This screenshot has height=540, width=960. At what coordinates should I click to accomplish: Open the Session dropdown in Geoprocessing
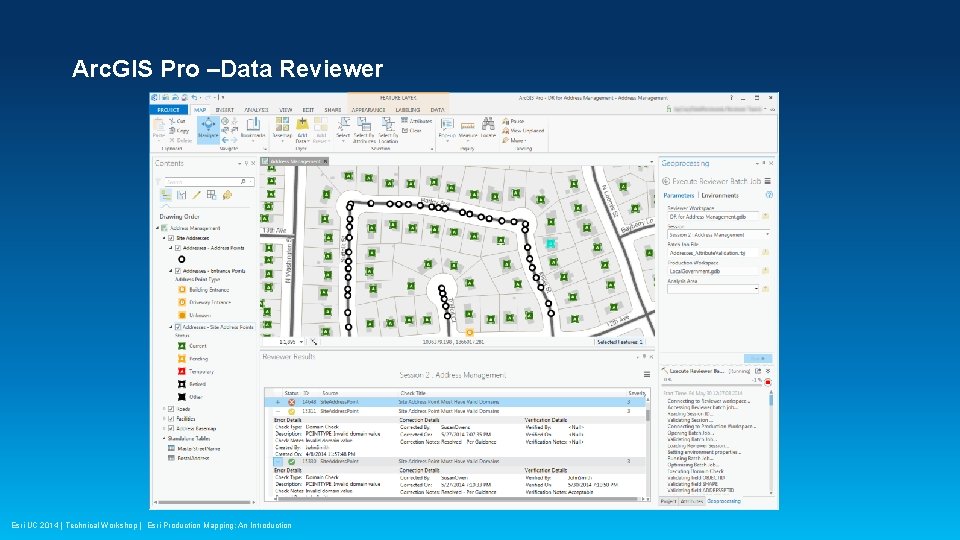(767, 234)
